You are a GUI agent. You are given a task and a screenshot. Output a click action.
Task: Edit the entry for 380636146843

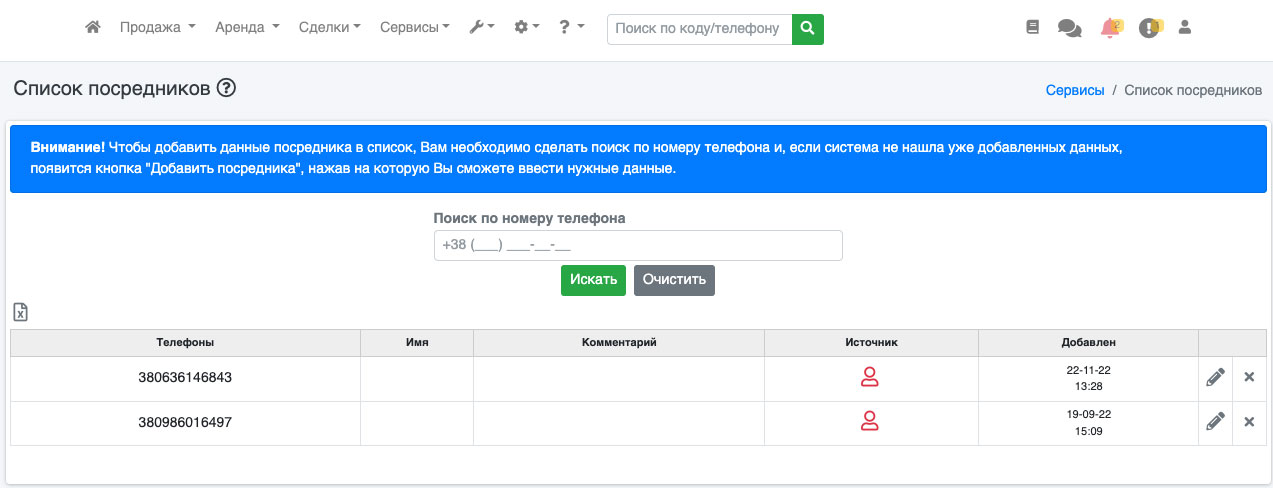click(x=1215, y=377)
